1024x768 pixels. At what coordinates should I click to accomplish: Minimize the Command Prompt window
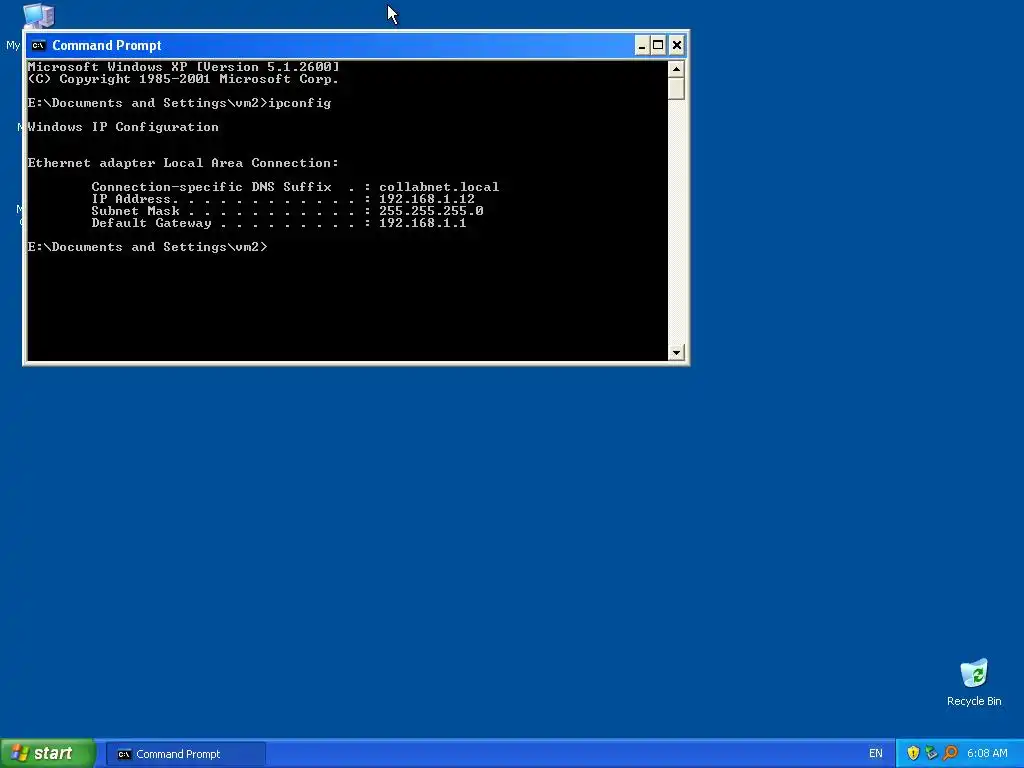tap(641, 45)
